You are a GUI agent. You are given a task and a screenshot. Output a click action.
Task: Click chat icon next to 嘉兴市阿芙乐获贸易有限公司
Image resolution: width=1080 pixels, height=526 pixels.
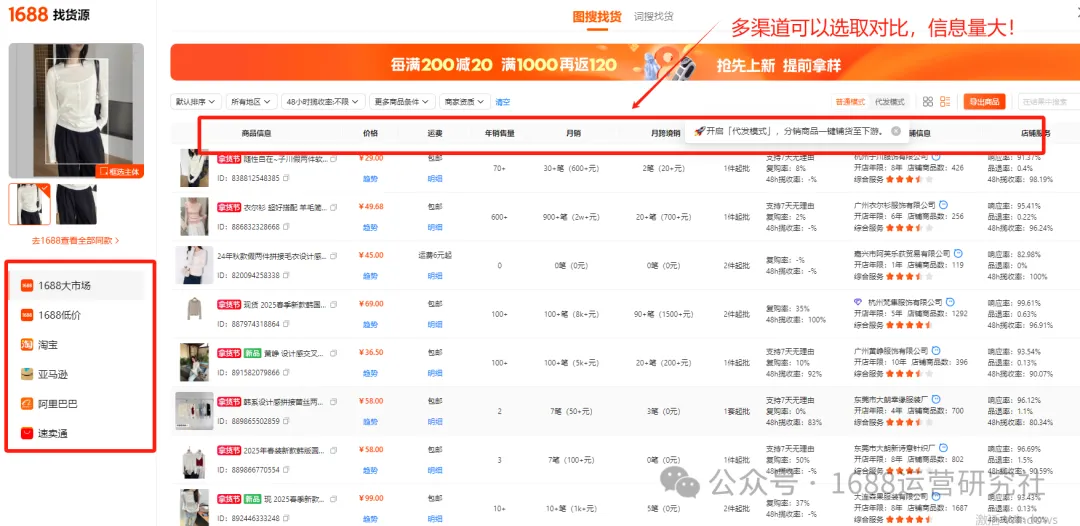tap(958, 253)
